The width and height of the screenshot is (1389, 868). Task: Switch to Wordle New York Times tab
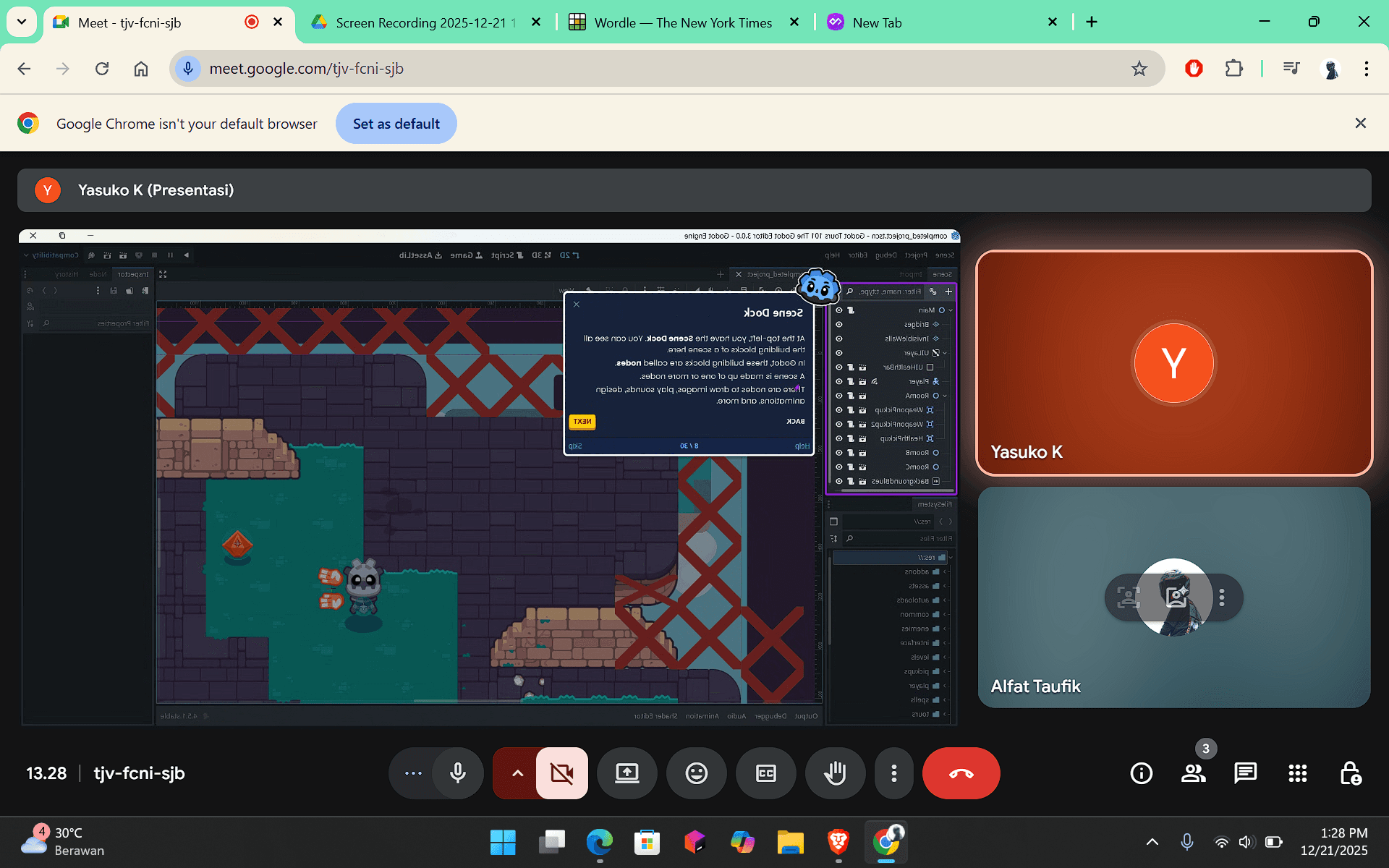click(x=682, y=22)
